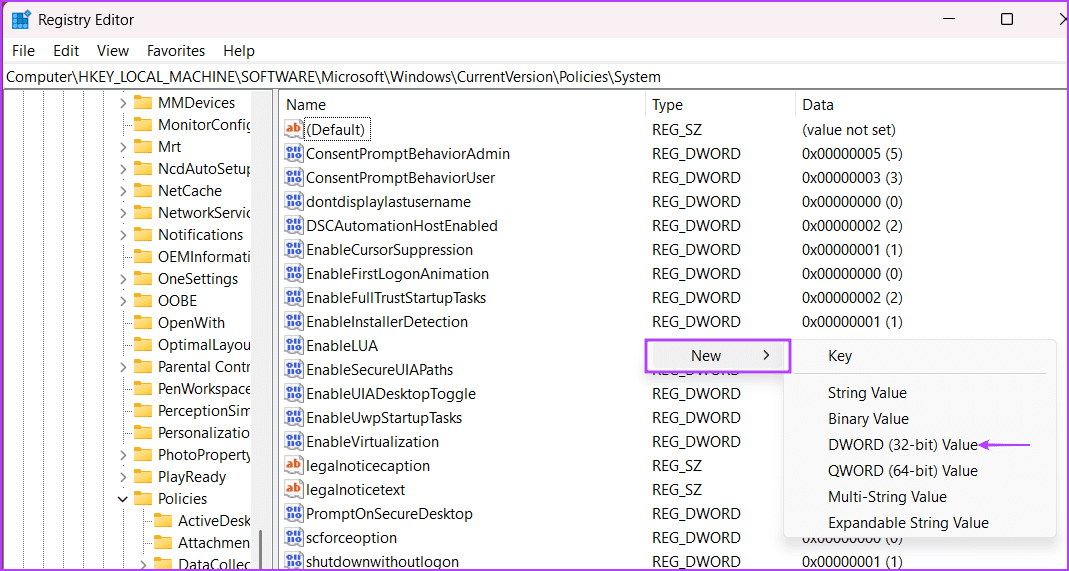This screenshot has height=571, width=1069.
Task: Click the DSCAutomationHostEnabled DWORD icon
Action: tap(293, 226)
